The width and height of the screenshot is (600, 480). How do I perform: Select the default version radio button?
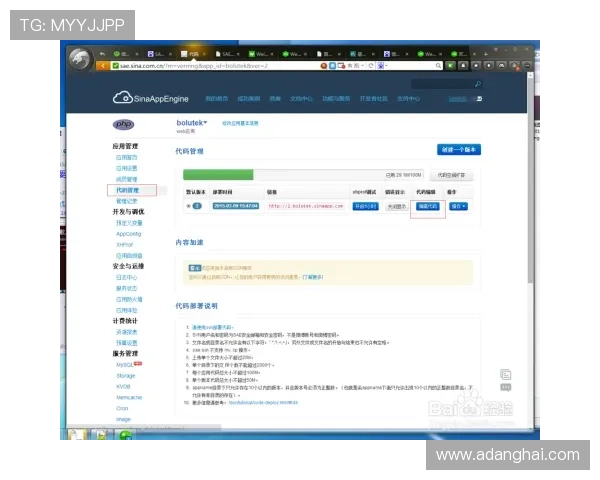pos(188,206)
